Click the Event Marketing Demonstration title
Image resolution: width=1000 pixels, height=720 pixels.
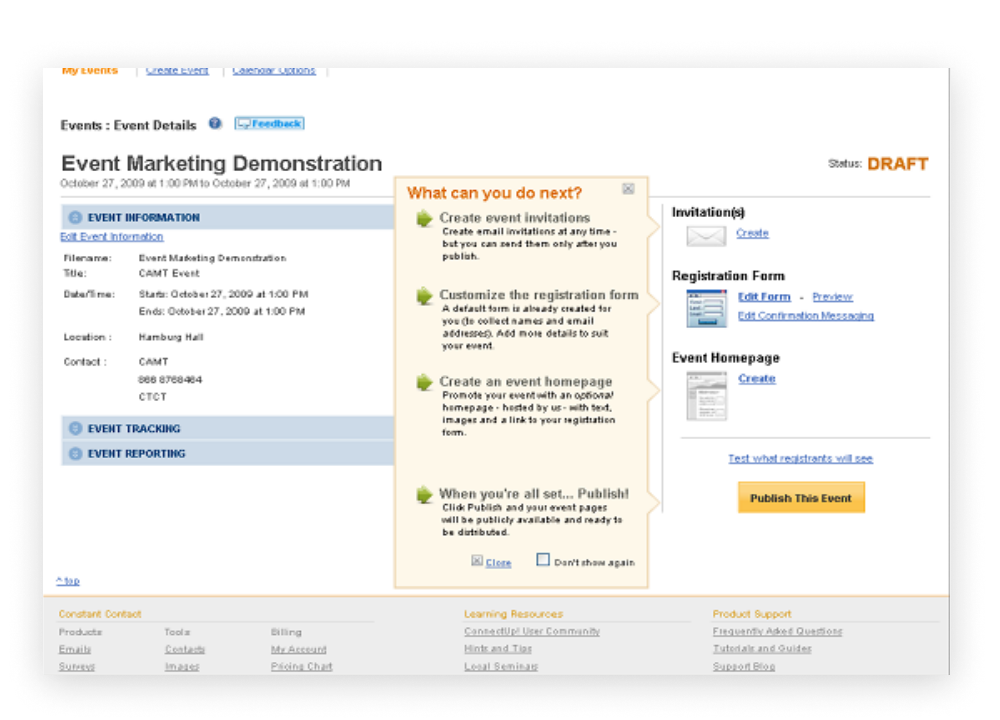(221, 163)
